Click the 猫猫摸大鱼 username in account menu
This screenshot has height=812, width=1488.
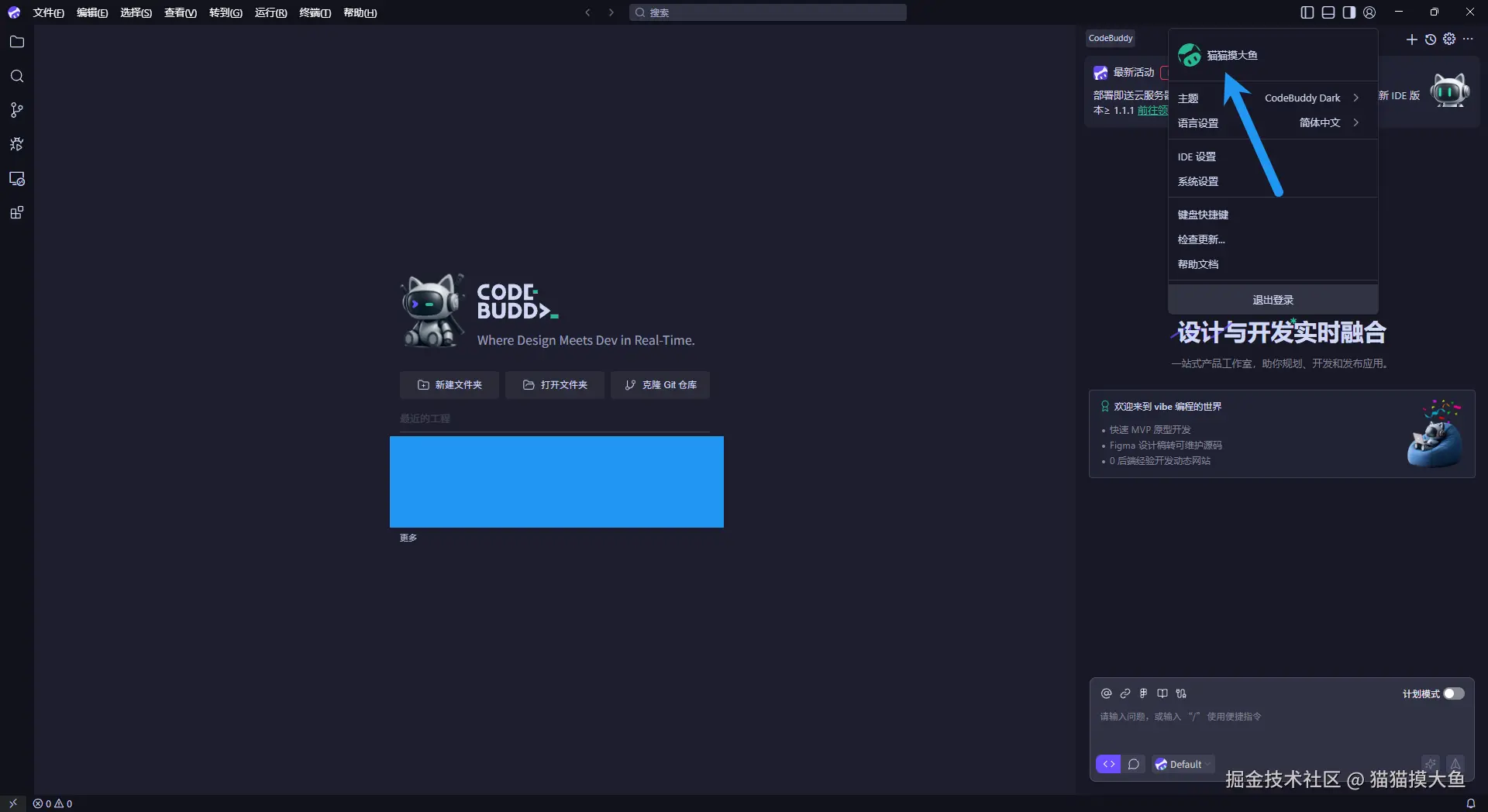[1232, 56]
